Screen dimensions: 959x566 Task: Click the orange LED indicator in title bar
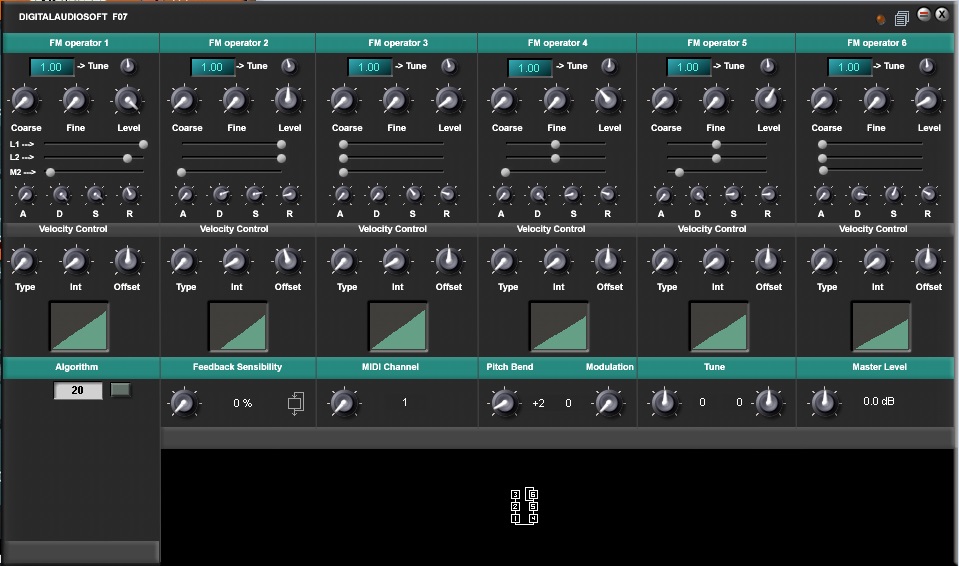[x=881, y=18]
